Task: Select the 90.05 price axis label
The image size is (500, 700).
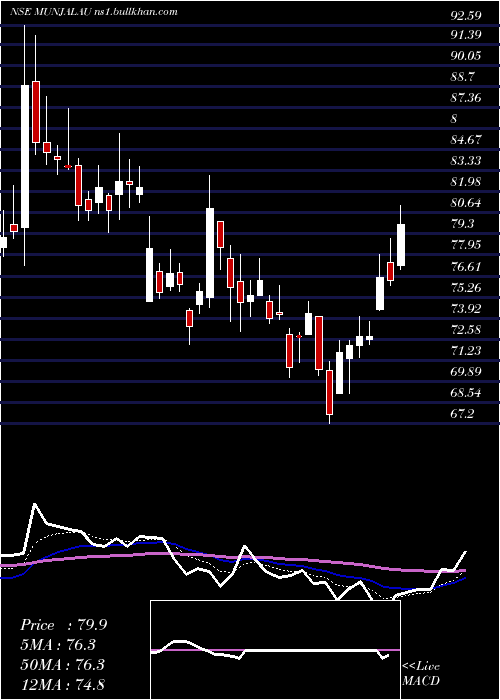Action: tap(466, 55)
